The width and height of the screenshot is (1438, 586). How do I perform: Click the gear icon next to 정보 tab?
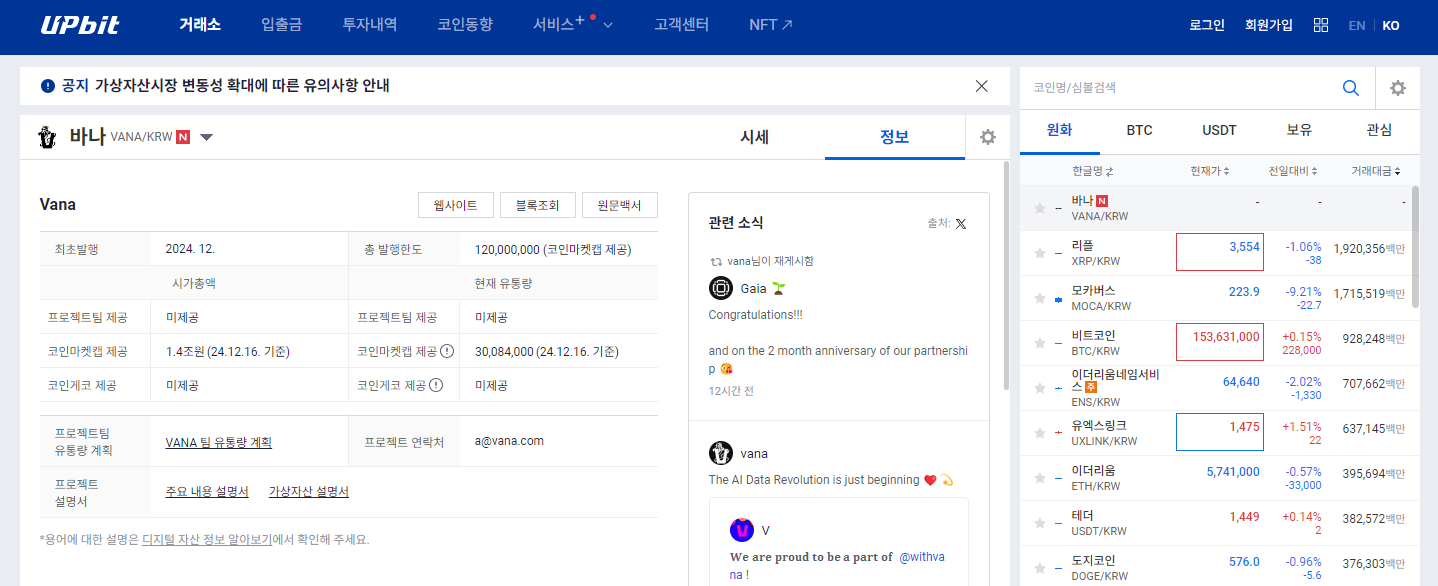click(x=987, y=137)
